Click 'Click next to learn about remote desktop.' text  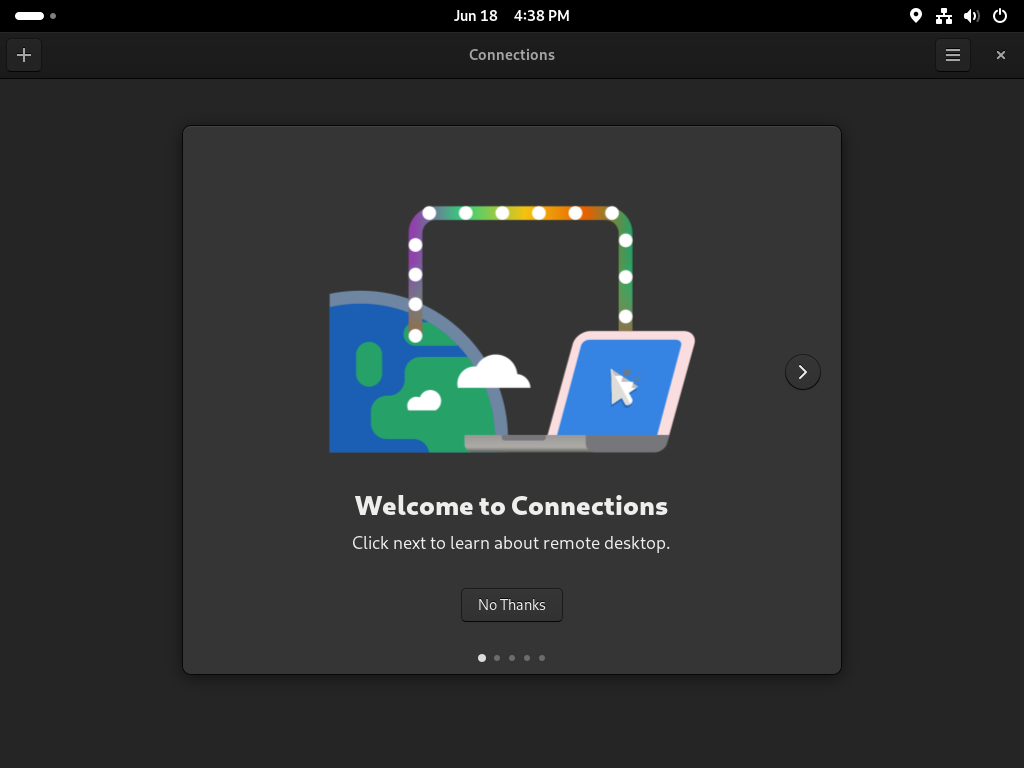pos(511,543)
